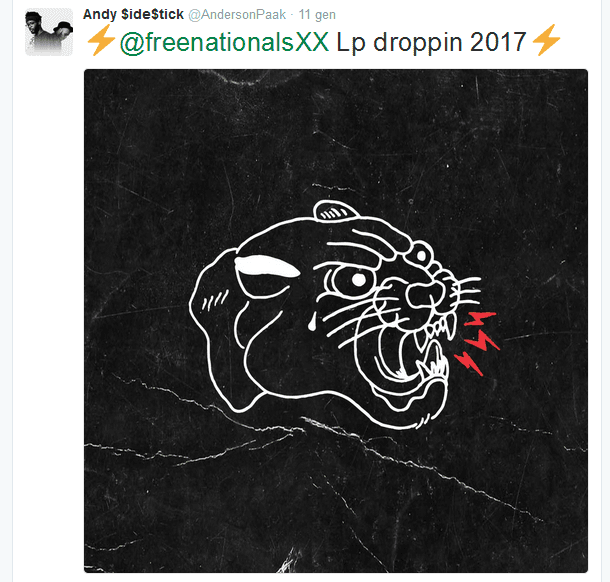Click the panther's small ear on top
The height and width of the screenshot is (582, 610).
pos(336,211)
